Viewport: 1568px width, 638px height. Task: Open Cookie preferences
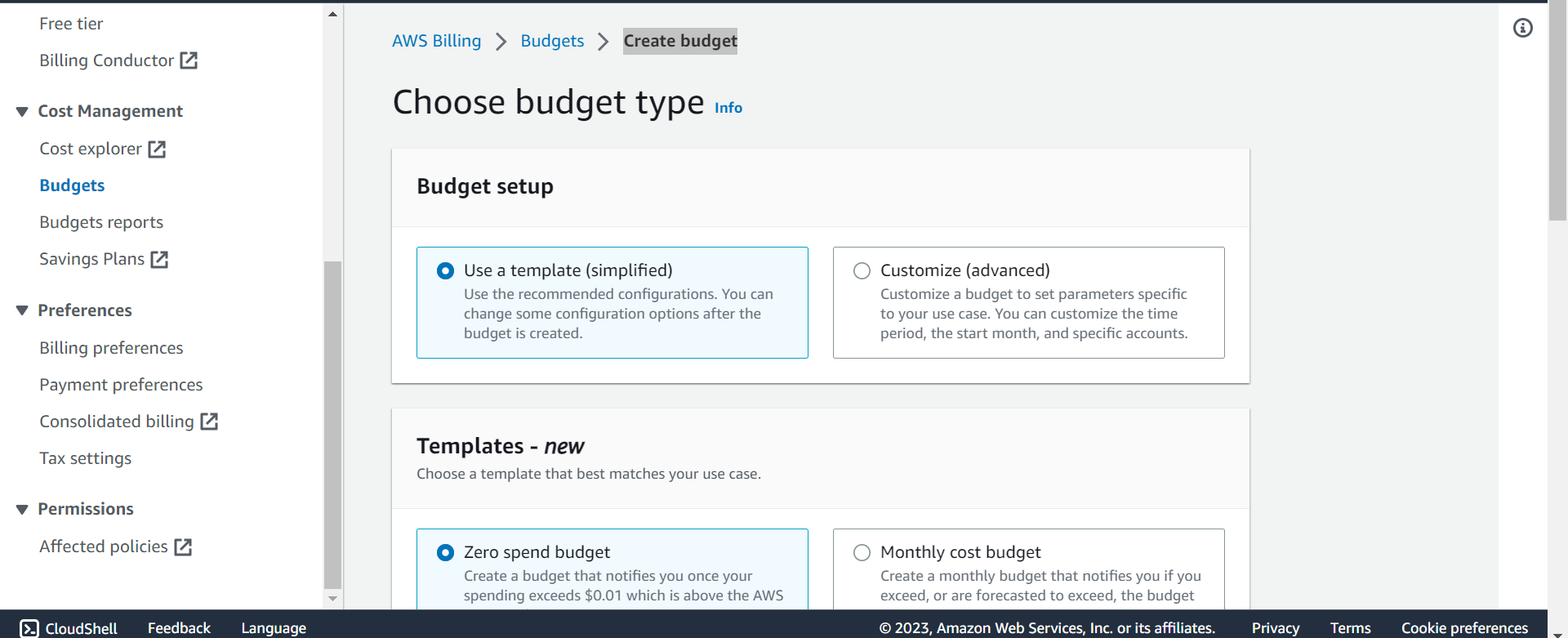point(1464,628)
